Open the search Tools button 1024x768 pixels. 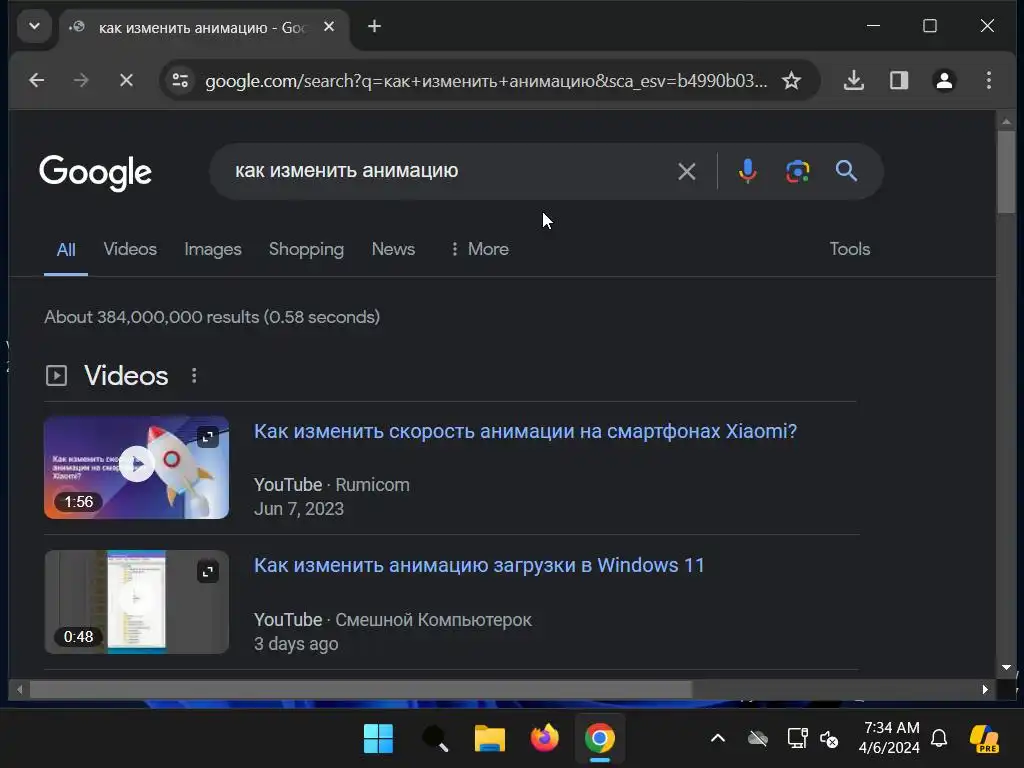tap(850, 249)
